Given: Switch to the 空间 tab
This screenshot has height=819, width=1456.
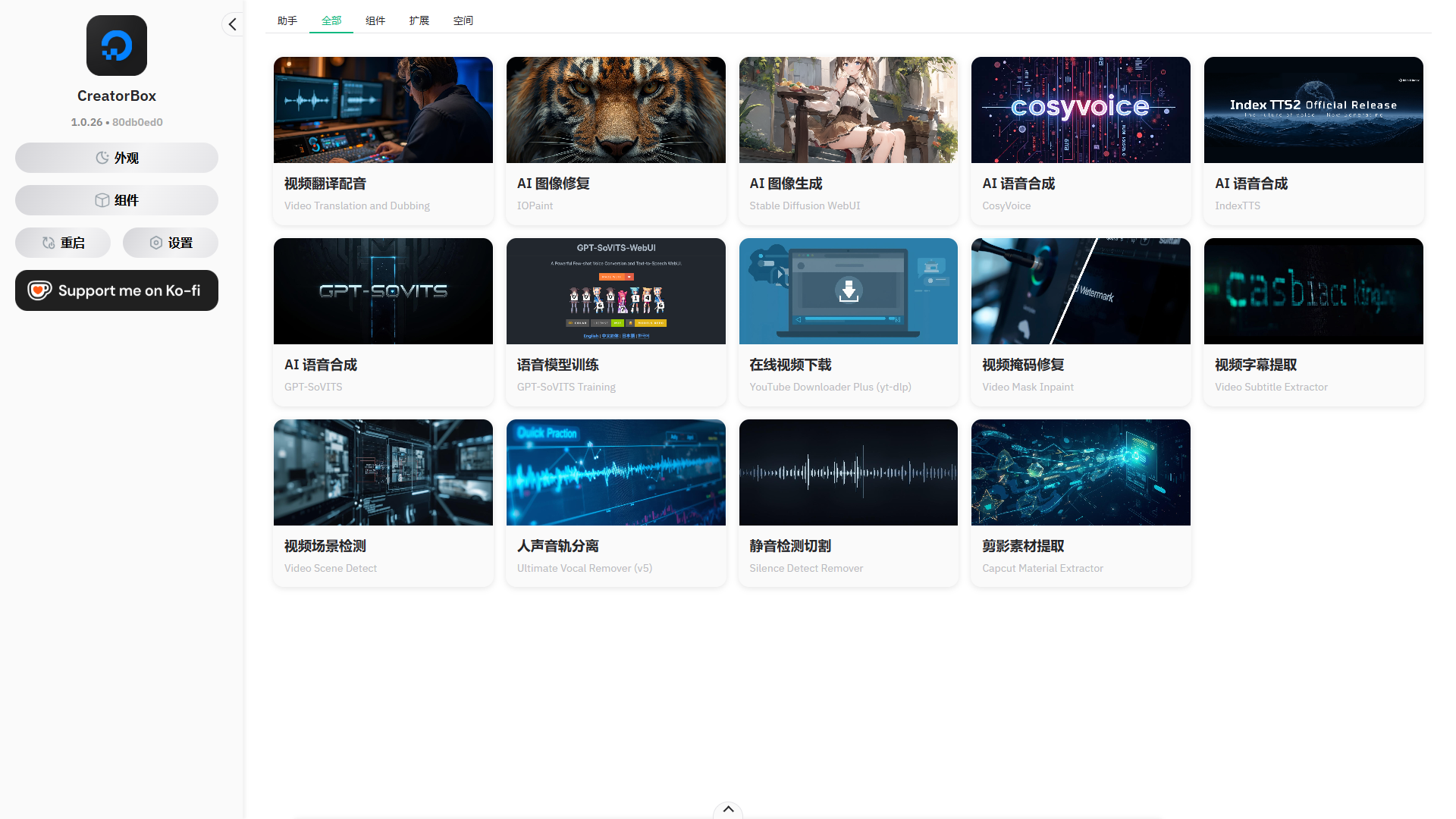Looking at the screenshot, I should pos(463,20).
